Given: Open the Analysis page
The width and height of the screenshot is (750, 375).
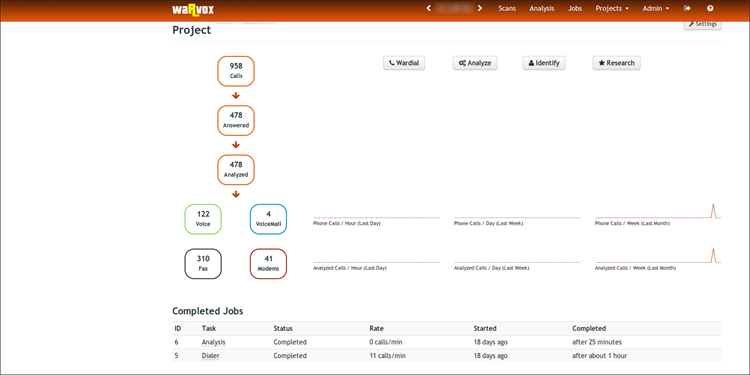Looking at the screenshot, I should point(541,8).
